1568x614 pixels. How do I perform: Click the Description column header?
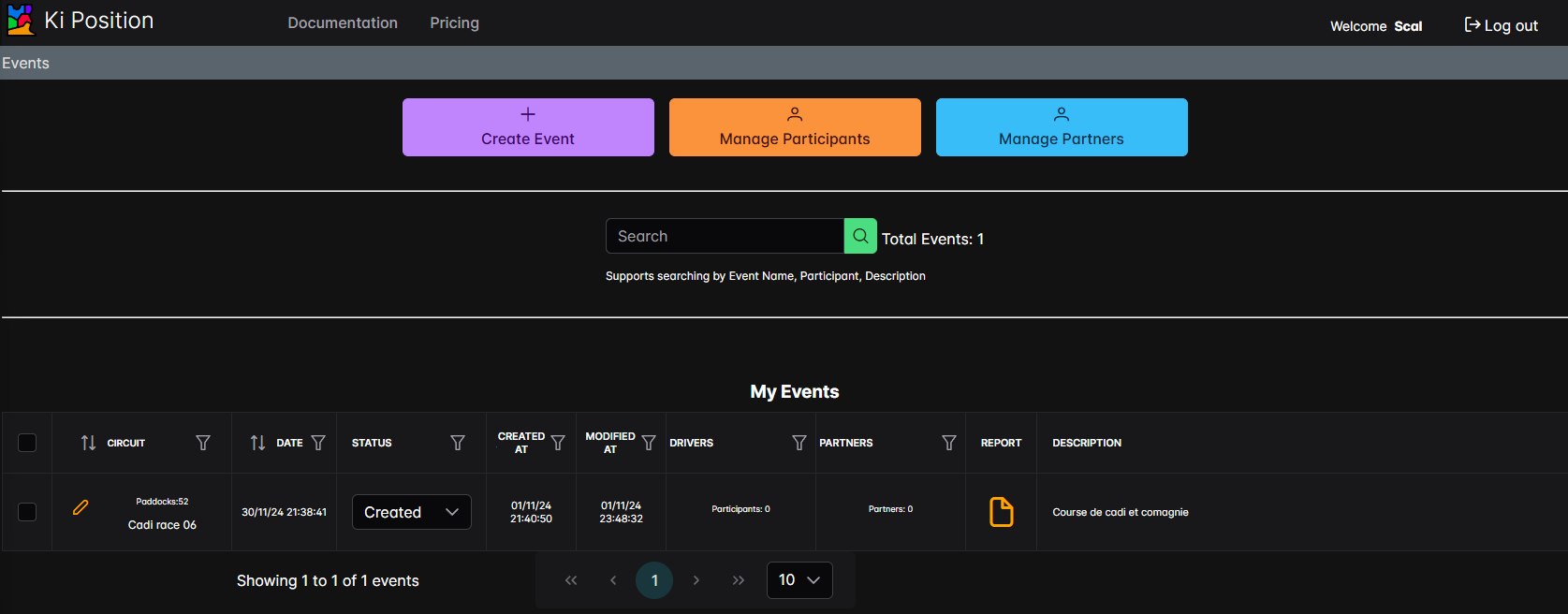click(x=1087, y=443)
